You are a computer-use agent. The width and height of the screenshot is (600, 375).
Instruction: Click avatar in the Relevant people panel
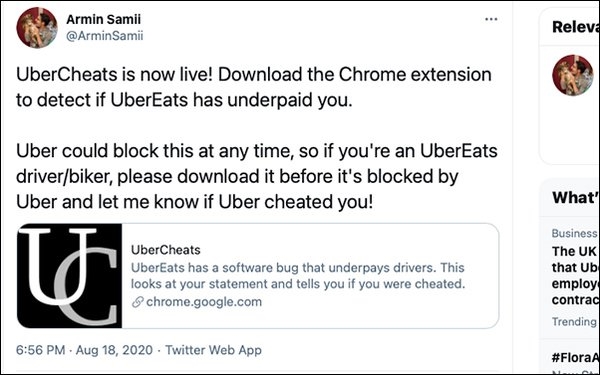tap(572, 75)
